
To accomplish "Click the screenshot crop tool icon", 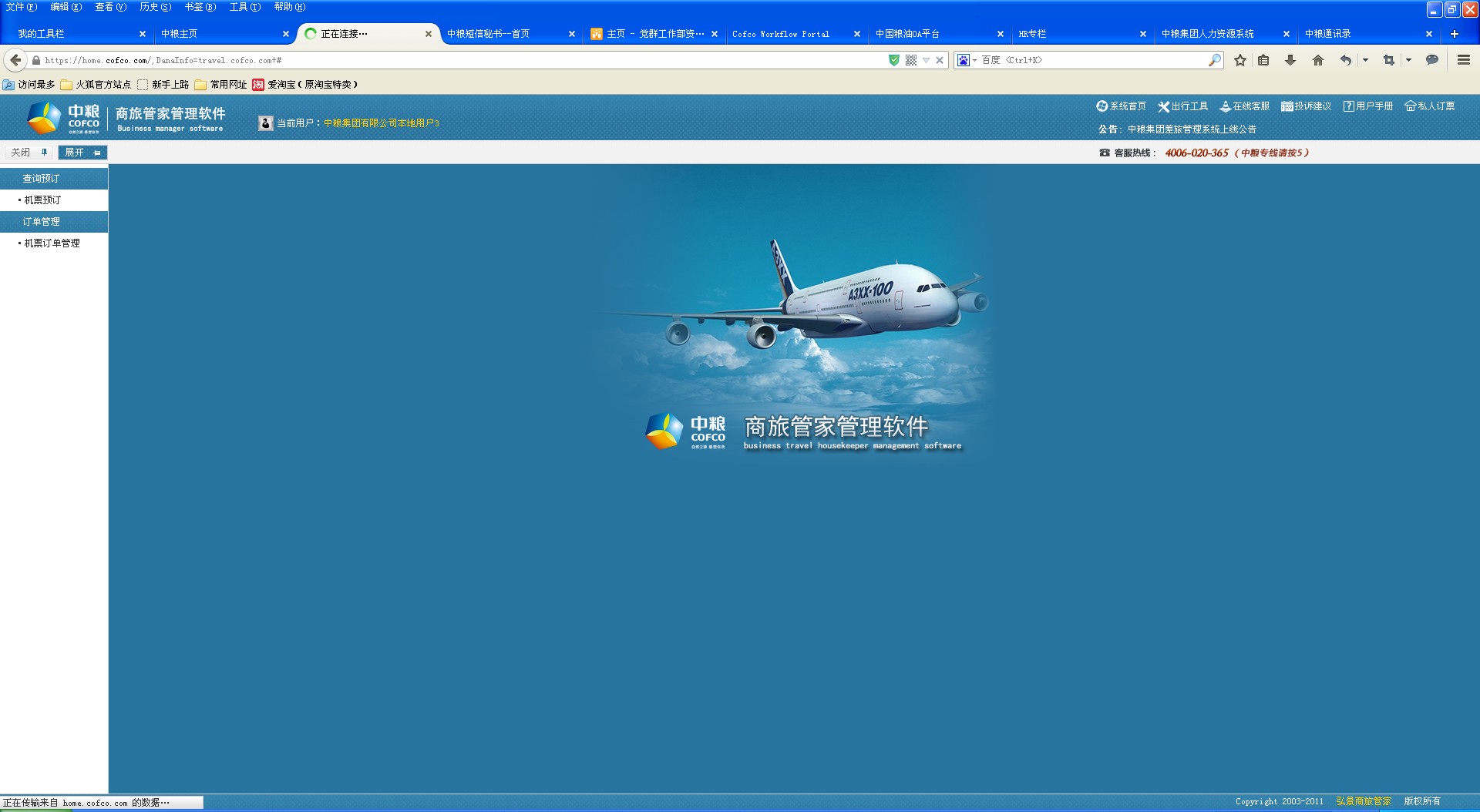I will [x=1389, y=60].
